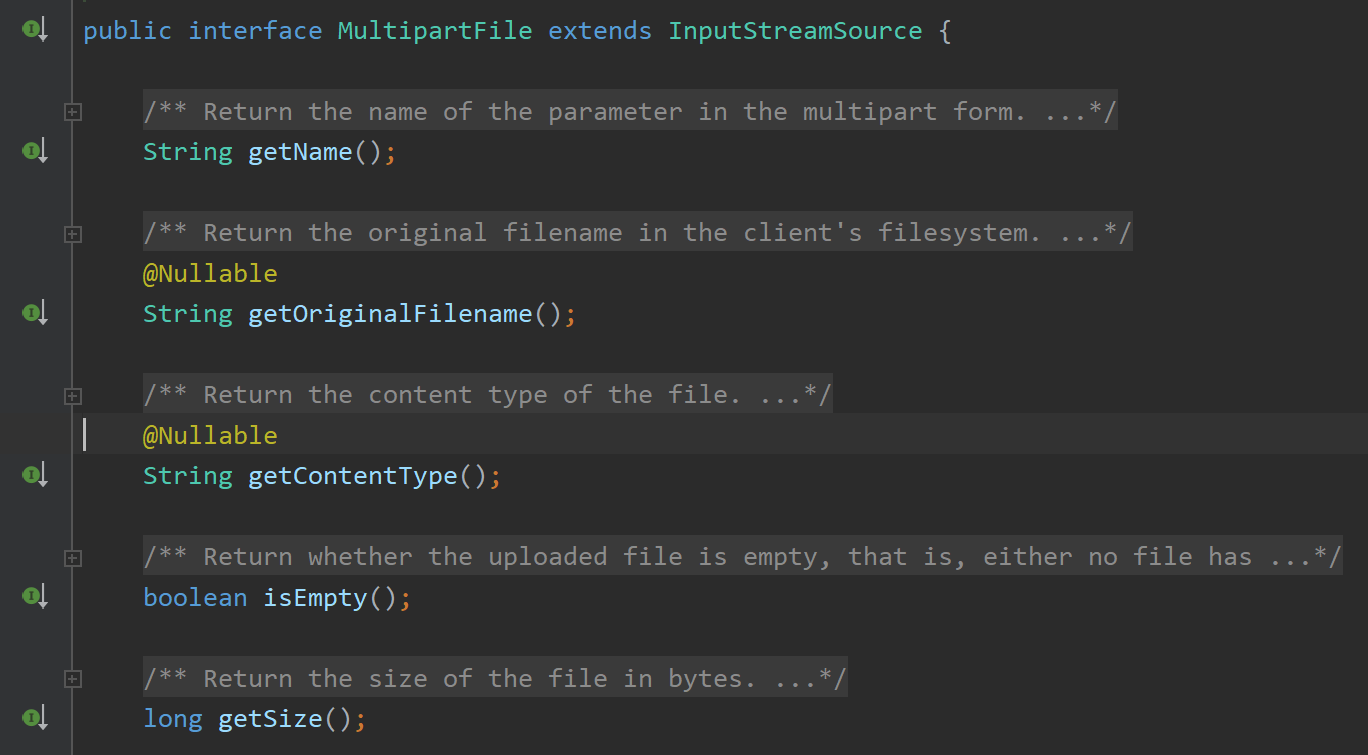Click the folded text 'Return the name of the parameter'

[443, 112]
